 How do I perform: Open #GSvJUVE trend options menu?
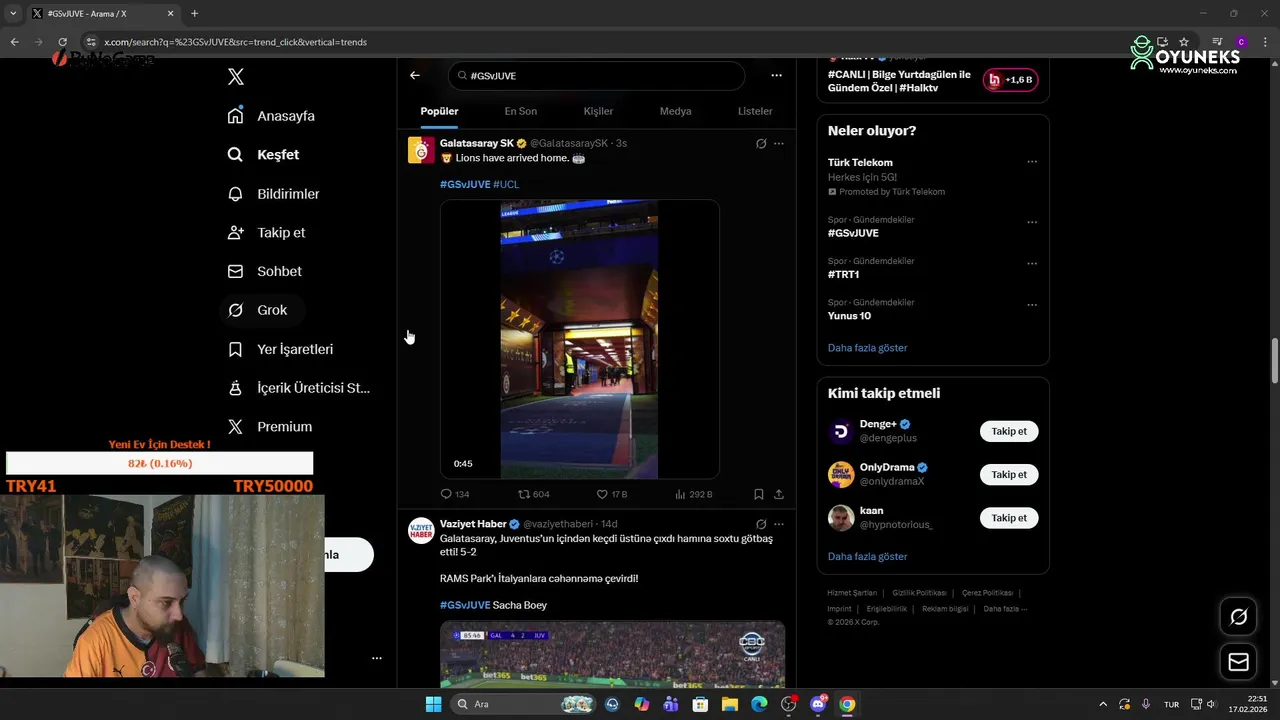pos(1032,222)
